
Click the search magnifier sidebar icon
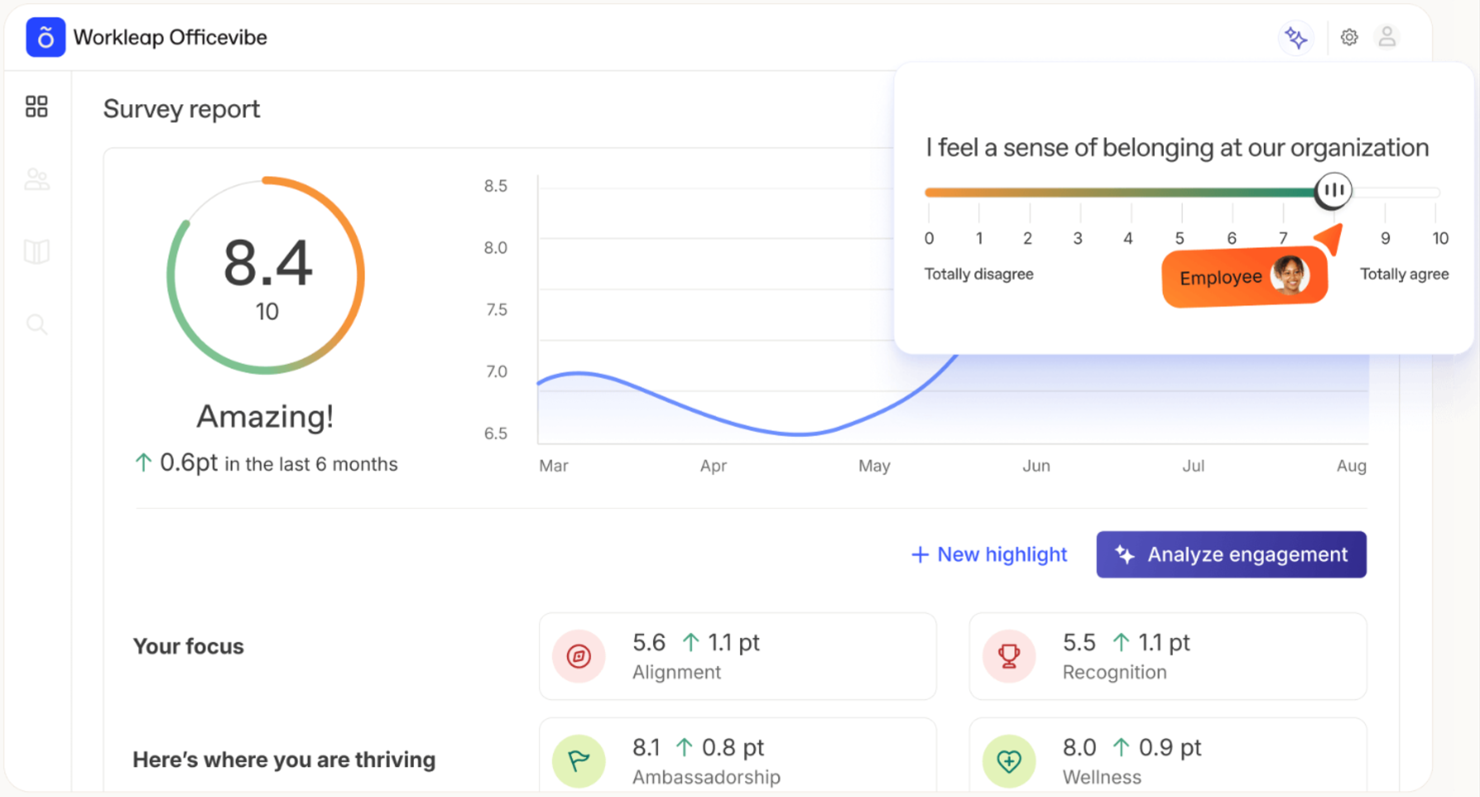(x=37, y=324)
